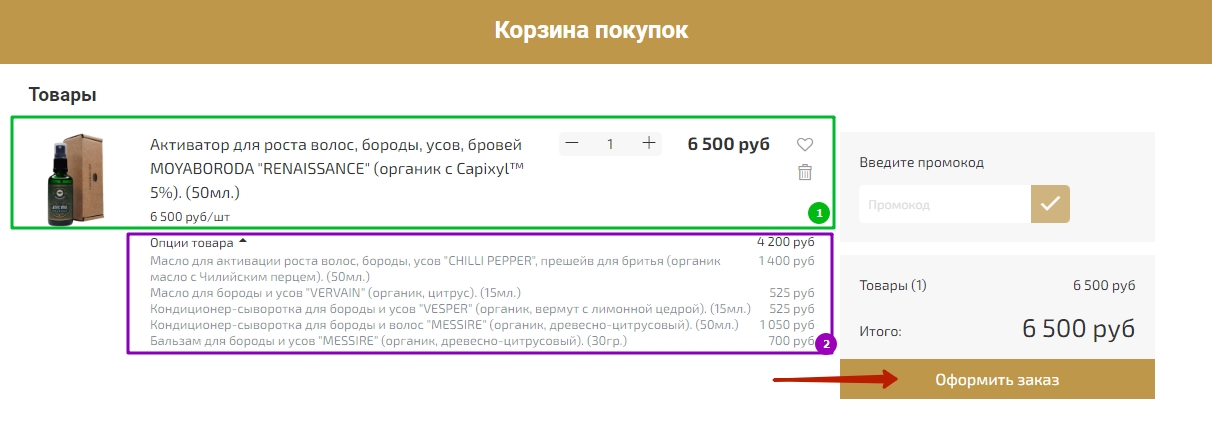
Task: Click the 4 200 руб options total
Action: click(786, 242)
